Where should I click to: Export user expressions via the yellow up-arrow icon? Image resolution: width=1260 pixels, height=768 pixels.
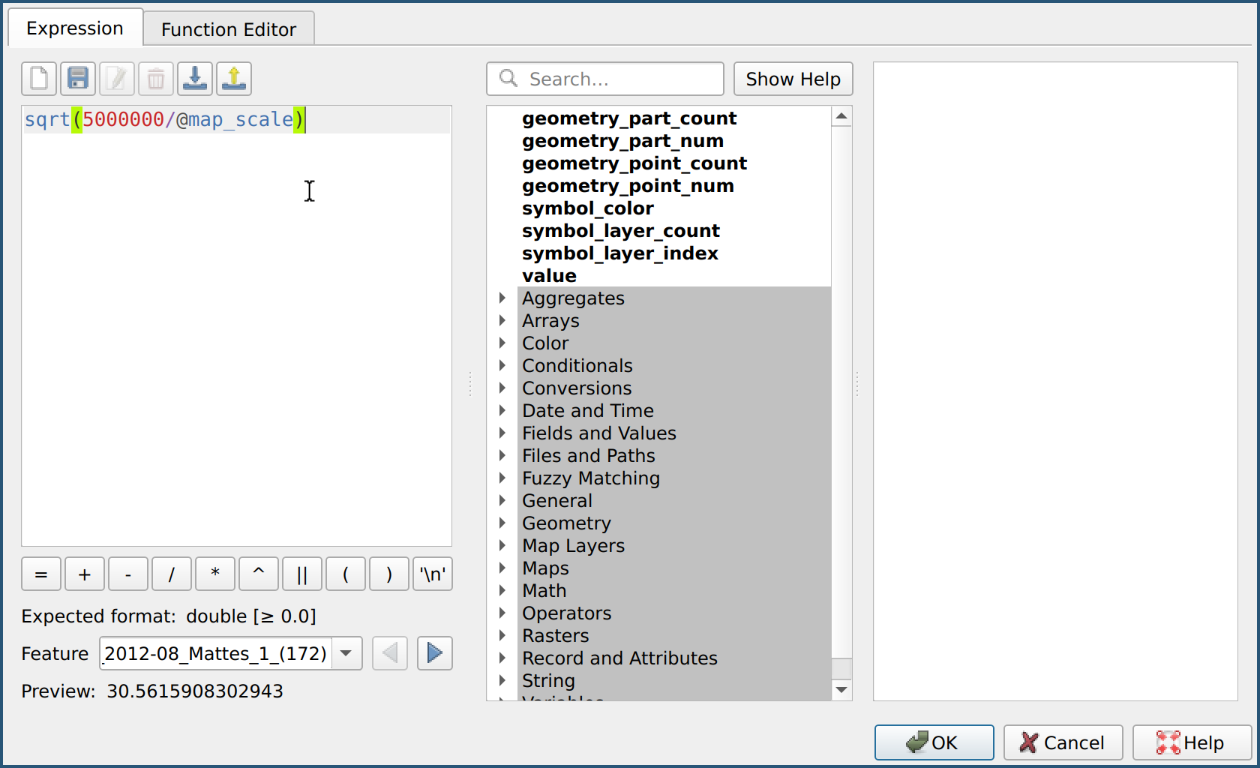coord(233,78)
